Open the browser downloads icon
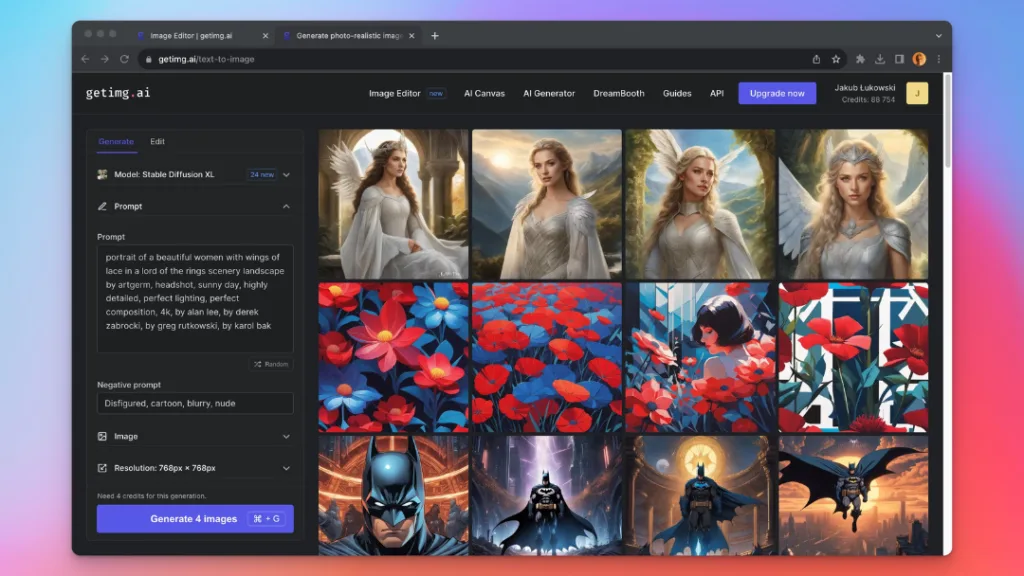This screenshot has width=1024, height=576. click(x=880, y=59)
